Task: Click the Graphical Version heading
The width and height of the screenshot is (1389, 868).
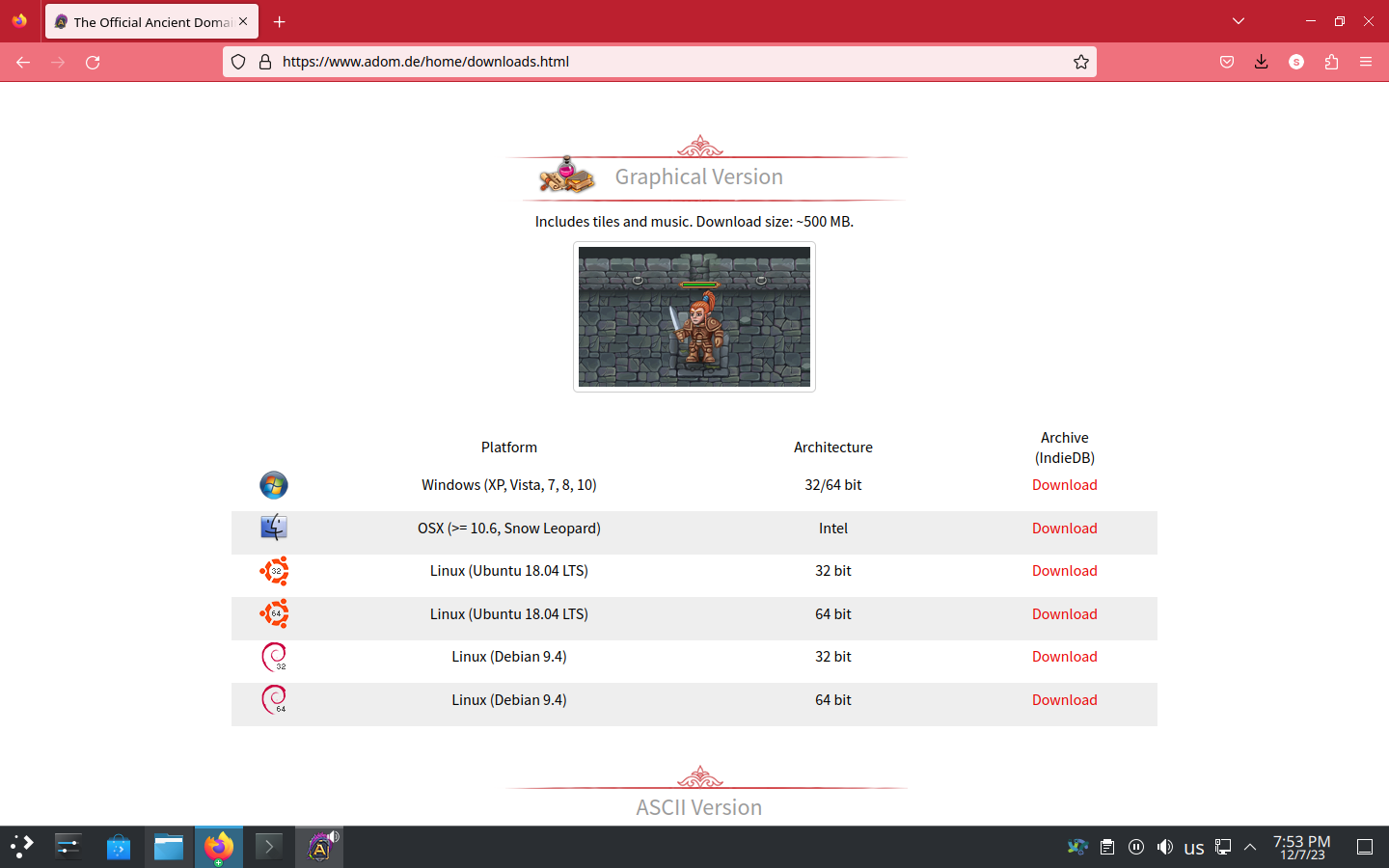Action: point(699,177)
